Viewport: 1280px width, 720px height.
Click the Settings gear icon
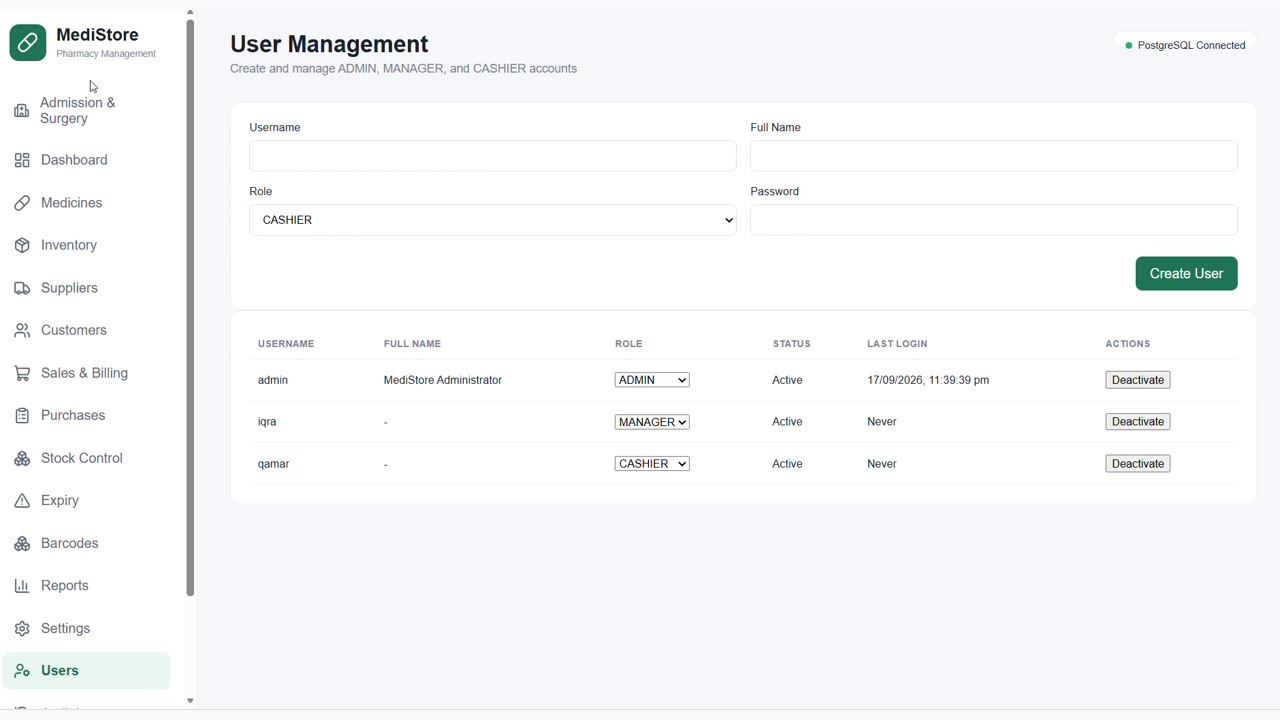point(22,628)
